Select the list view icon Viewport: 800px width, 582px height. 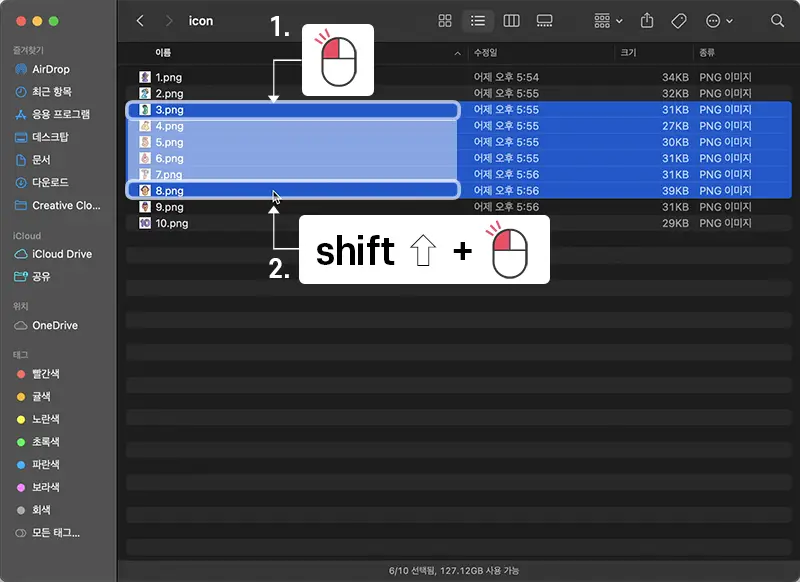[478, 20]
